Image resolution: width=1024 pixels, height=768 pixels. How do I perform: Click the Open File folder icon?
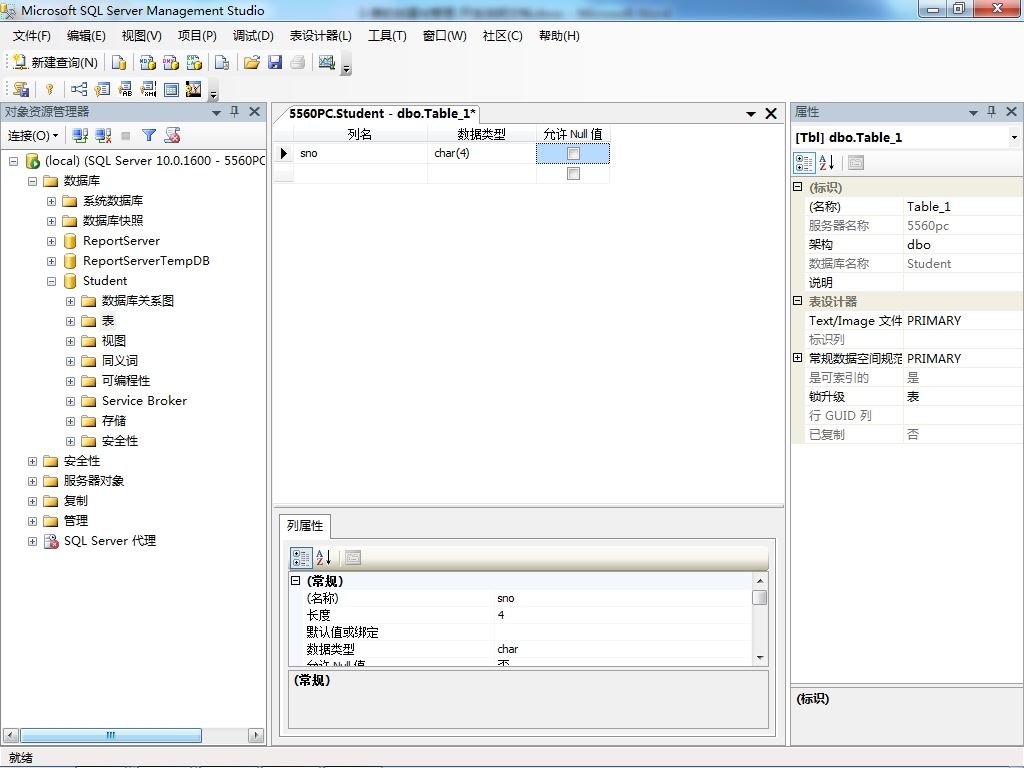[x=251, y=63]
